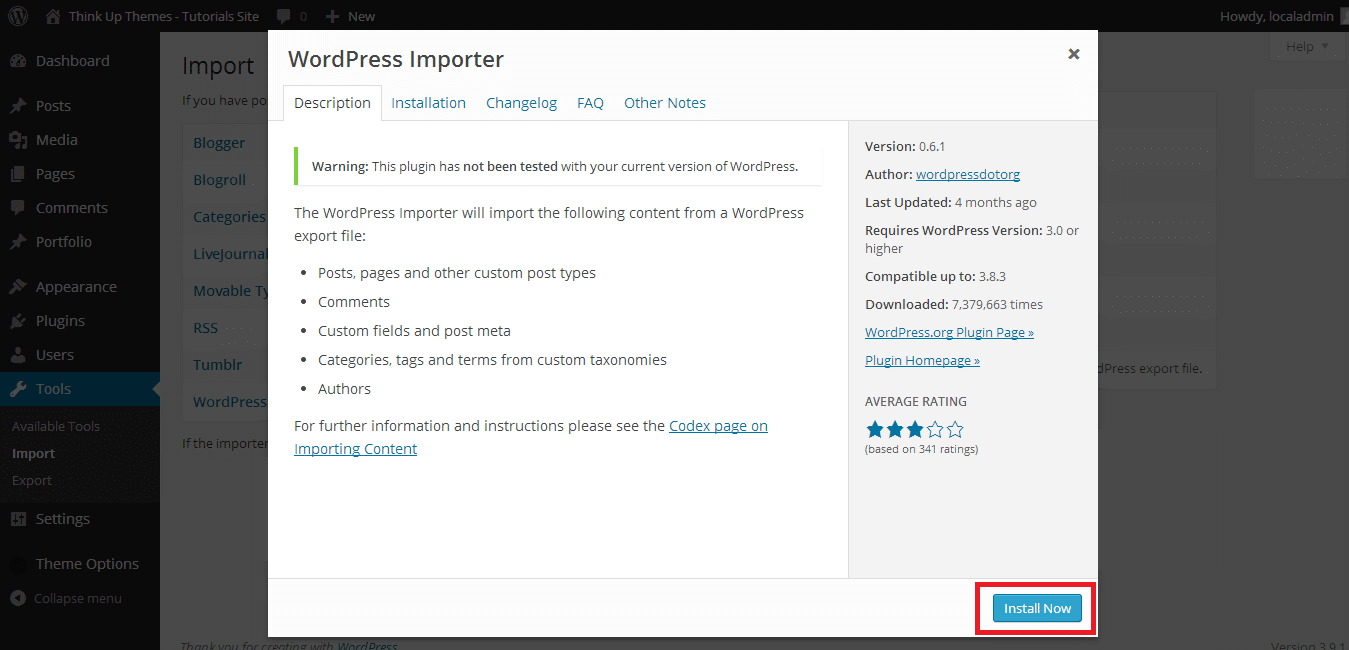The height and width of the screenshot is (650, 1349).
Task: Open the Available Tools submenu item
Action: (56, 426)
